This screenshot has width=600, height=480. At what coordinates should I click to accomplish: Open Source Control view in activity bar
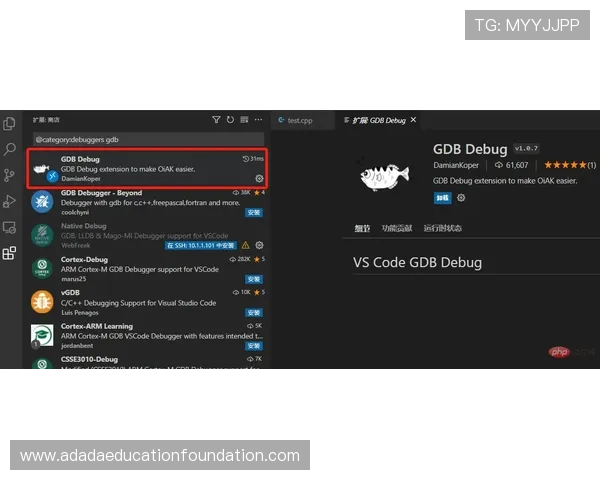tap(10, 175)
